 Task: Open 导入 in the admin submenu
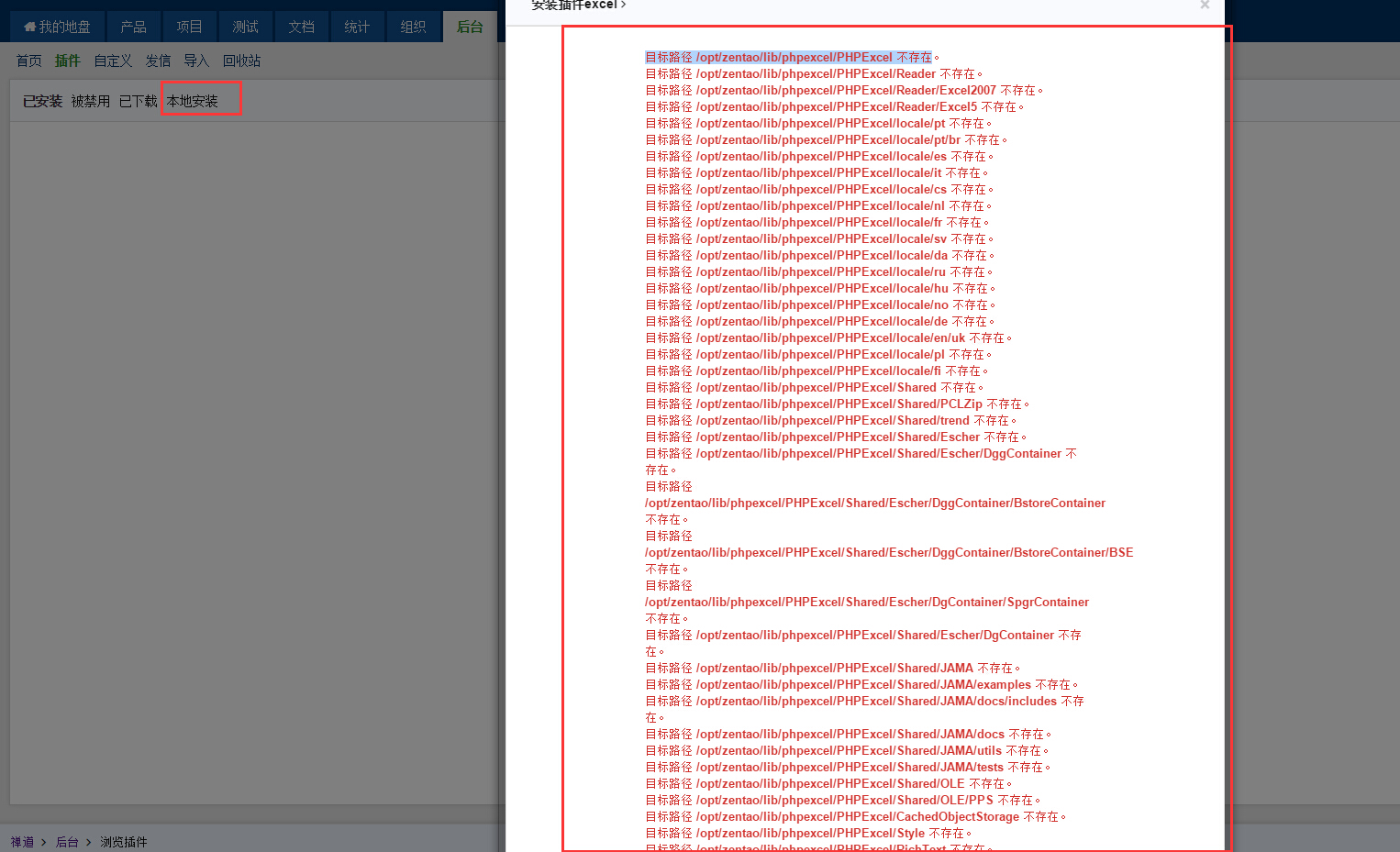coord(196,61)
